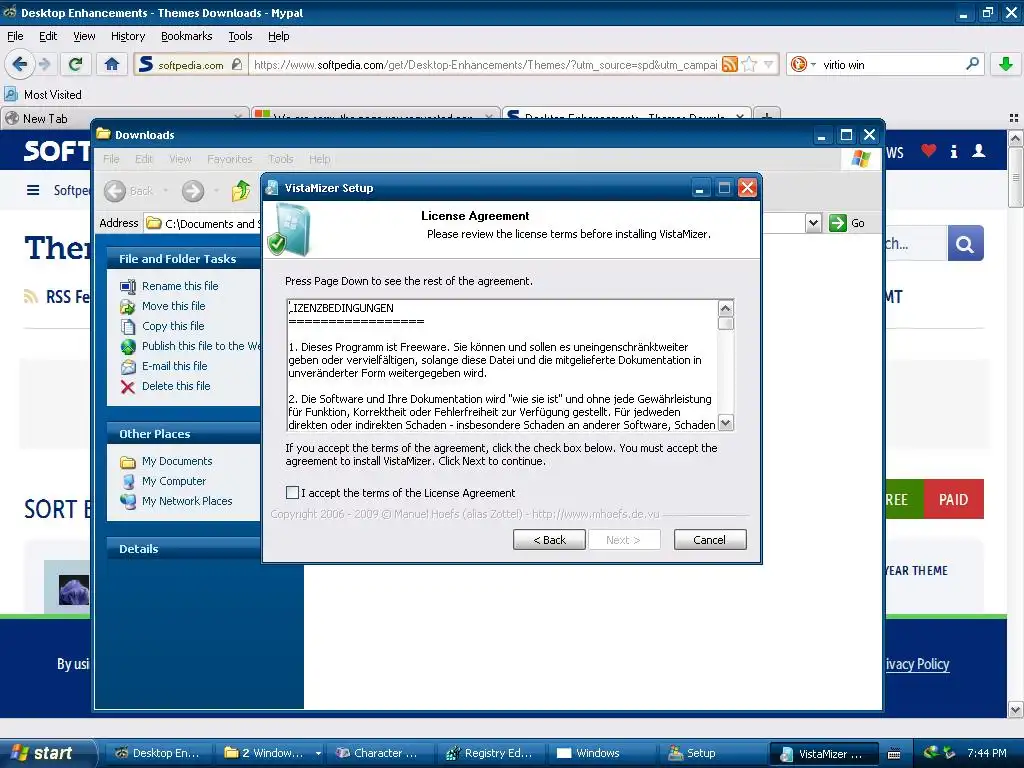This screenshot has width=1024, height=768.
Task: Click Softpedia red heart icon
Action: coord(929,152)
